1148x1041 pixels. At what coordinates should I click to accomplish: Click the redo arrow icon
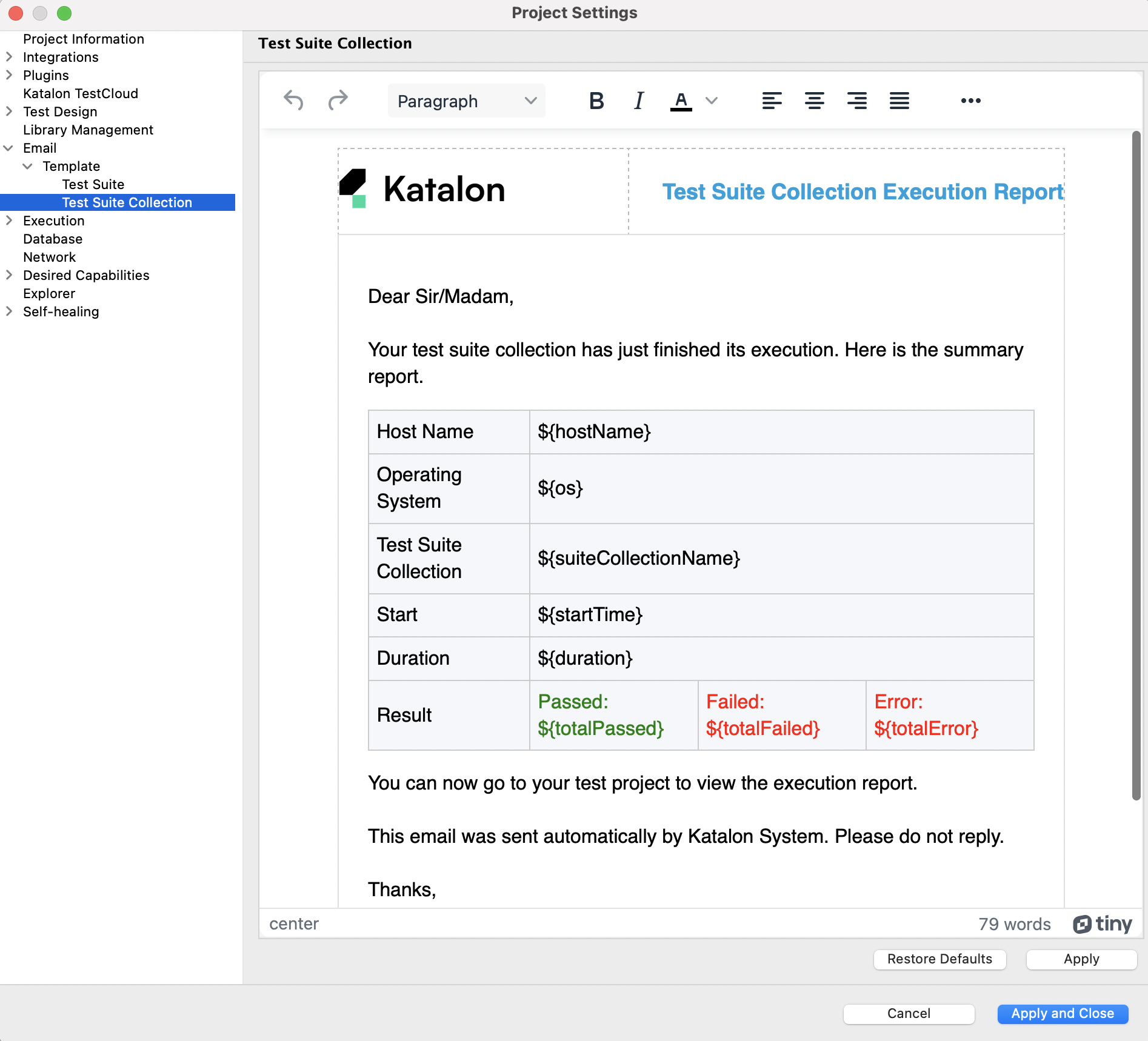pos(338,100)
